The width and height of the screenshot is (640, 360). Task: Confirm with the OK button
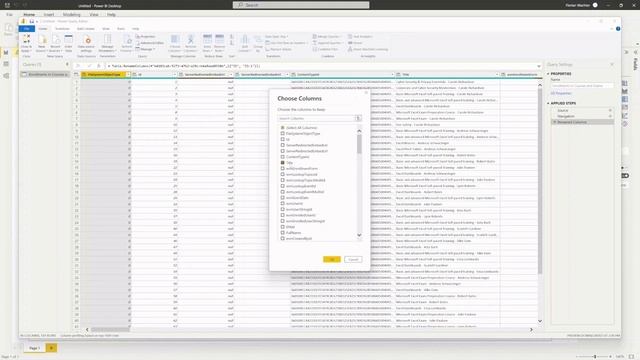click(x=331, y=259)
